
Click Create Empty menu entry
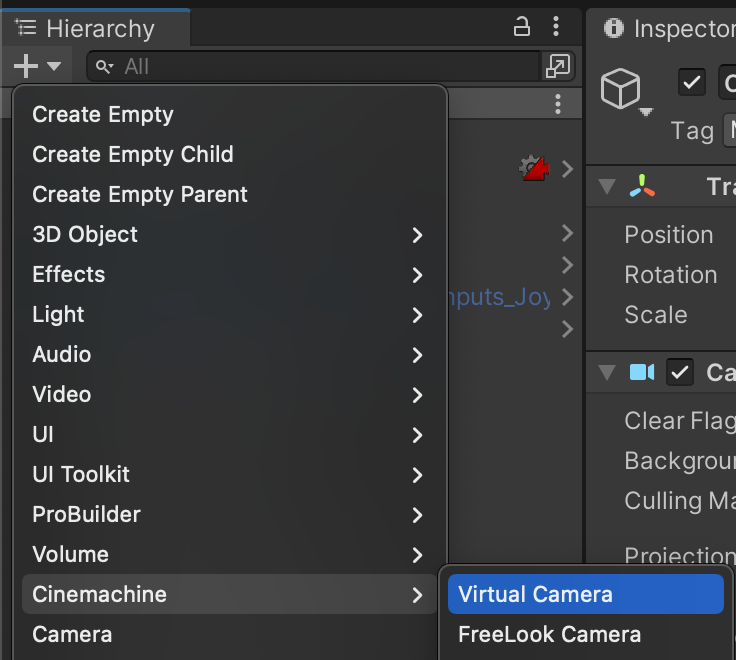[103, 114]
